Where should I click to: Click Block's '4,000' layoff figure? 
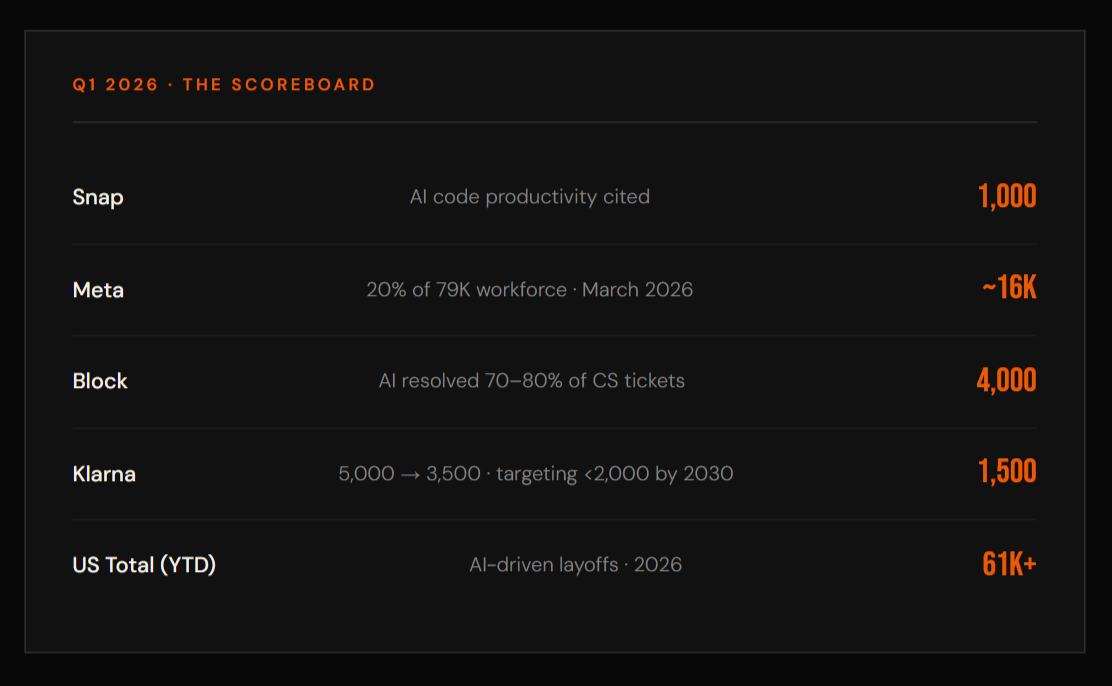tap(1006, 380)
